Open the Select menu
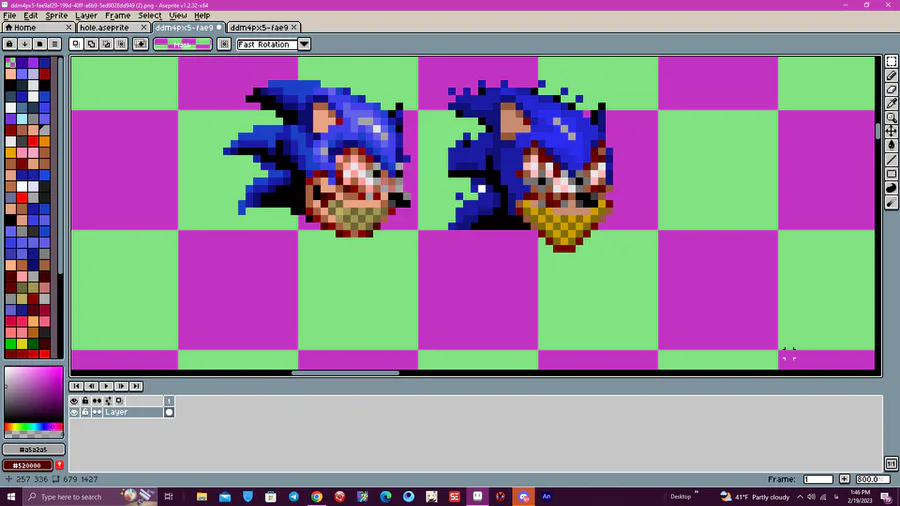Viewport: 900px width, 506px height. point(149,15)
